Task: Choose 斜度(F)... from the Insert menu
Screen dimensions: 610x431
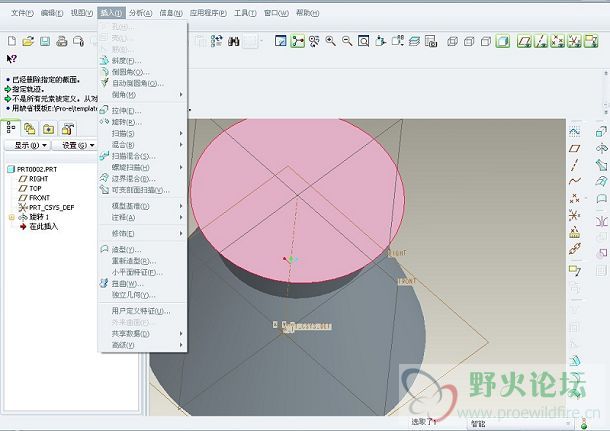Action: click(x=142, y=61)
